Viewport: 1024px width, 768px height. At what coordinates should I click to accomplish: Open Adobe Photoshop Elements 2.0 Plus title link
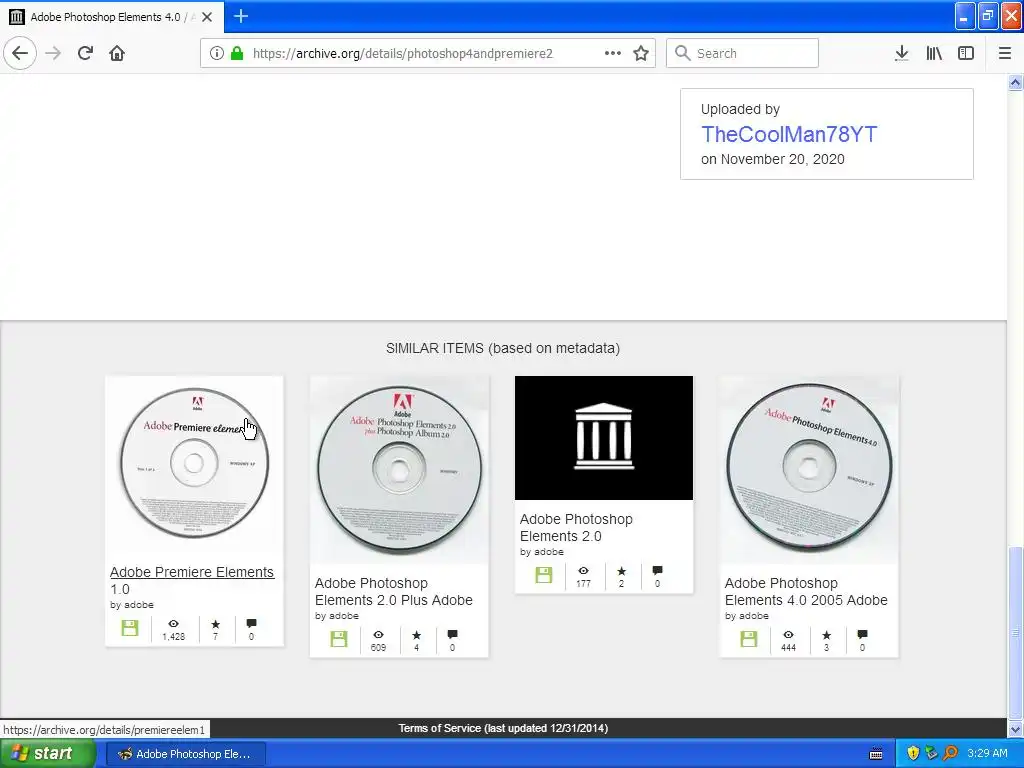[394, 591]
